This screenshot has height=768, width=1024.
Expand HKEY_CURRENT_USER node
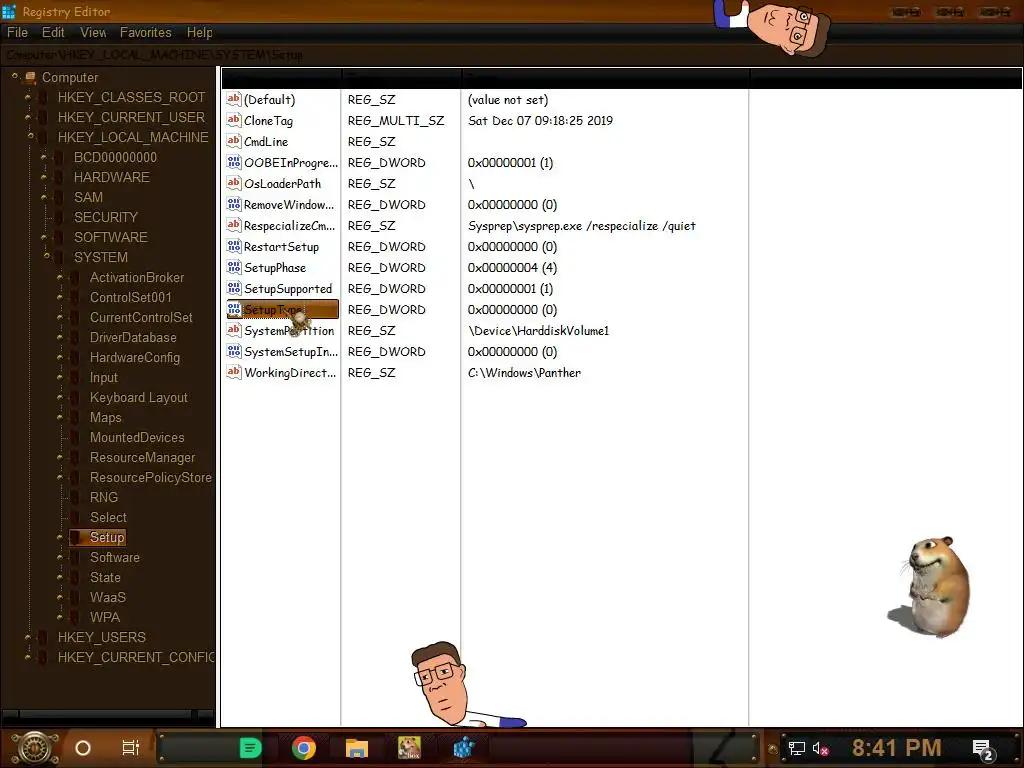(27, 118)
